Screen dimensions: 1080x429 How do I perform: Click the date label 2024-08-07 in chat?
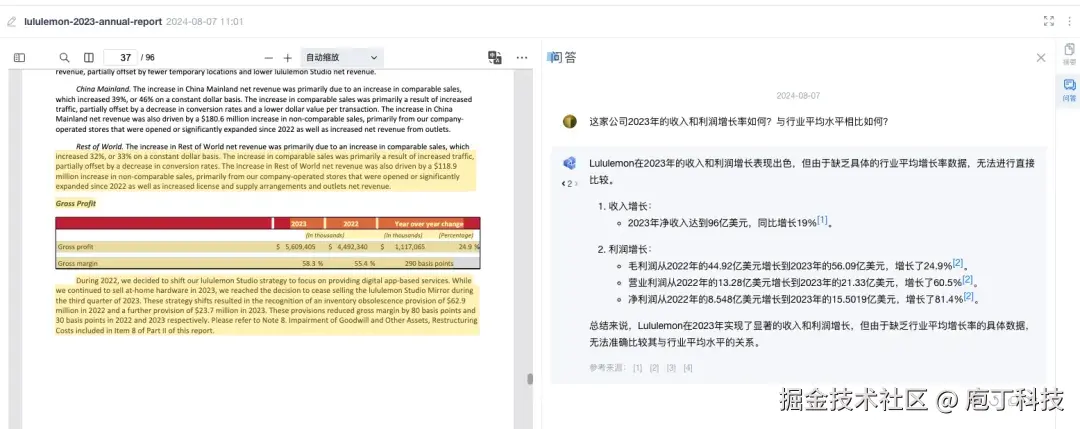(798, 96)
